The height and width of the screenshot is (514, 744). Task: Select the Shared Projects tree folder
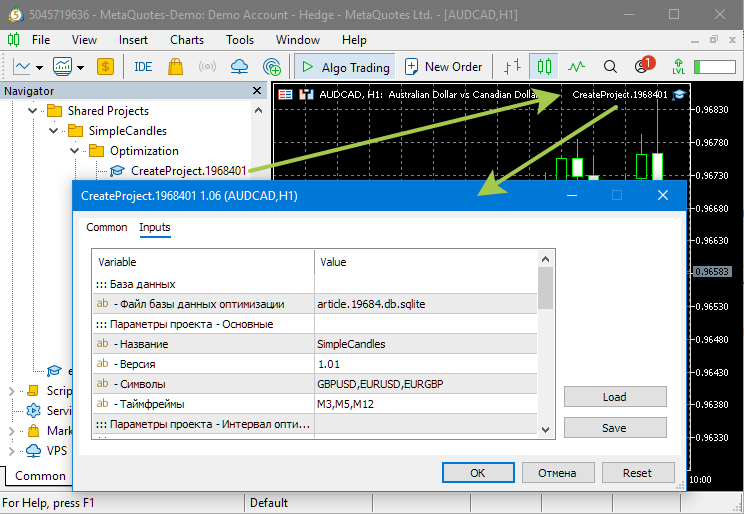pos(98,111)
